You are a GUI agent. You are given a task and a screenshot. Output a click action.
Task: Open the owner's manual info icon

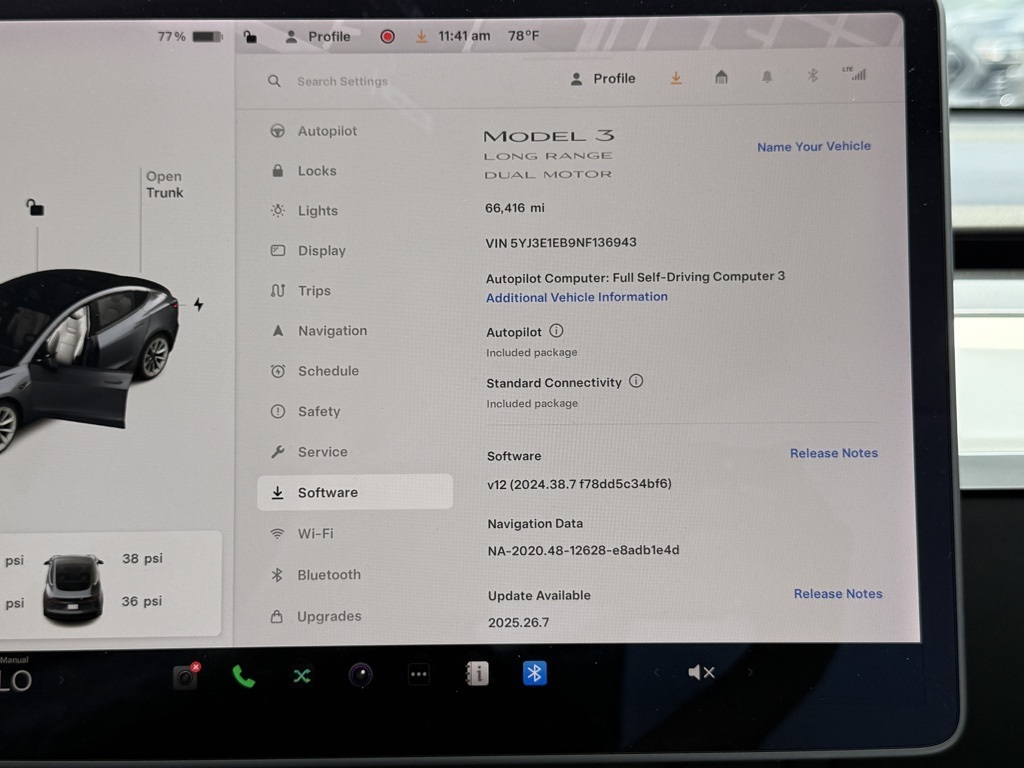(477, 673)
